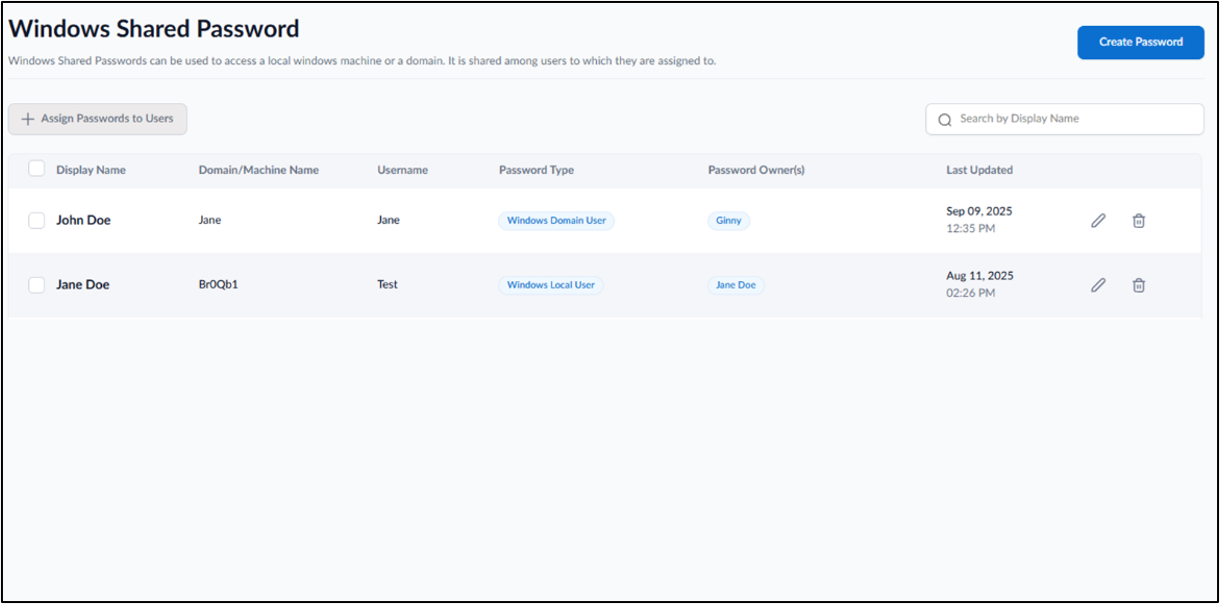1220x604 pixels.
Task: Click the Windows Shared Password heading
Action: 154,29
